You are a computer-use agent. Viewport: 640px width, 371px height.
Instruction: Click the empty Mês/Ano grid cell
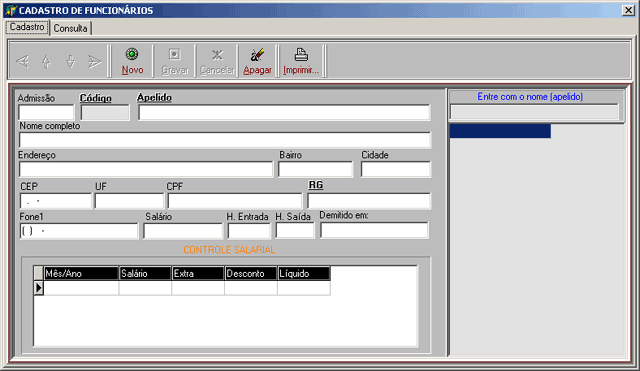click(81, 288)
